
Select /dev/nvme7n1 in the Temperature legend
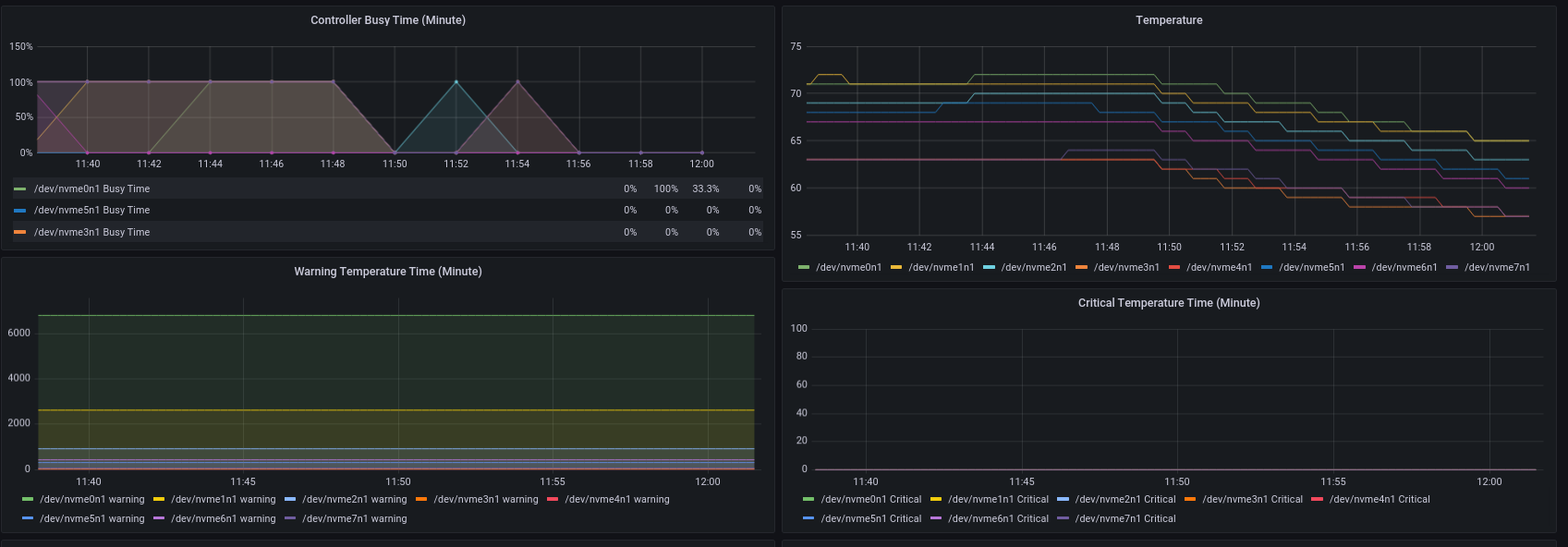(x=1497, y=268)
